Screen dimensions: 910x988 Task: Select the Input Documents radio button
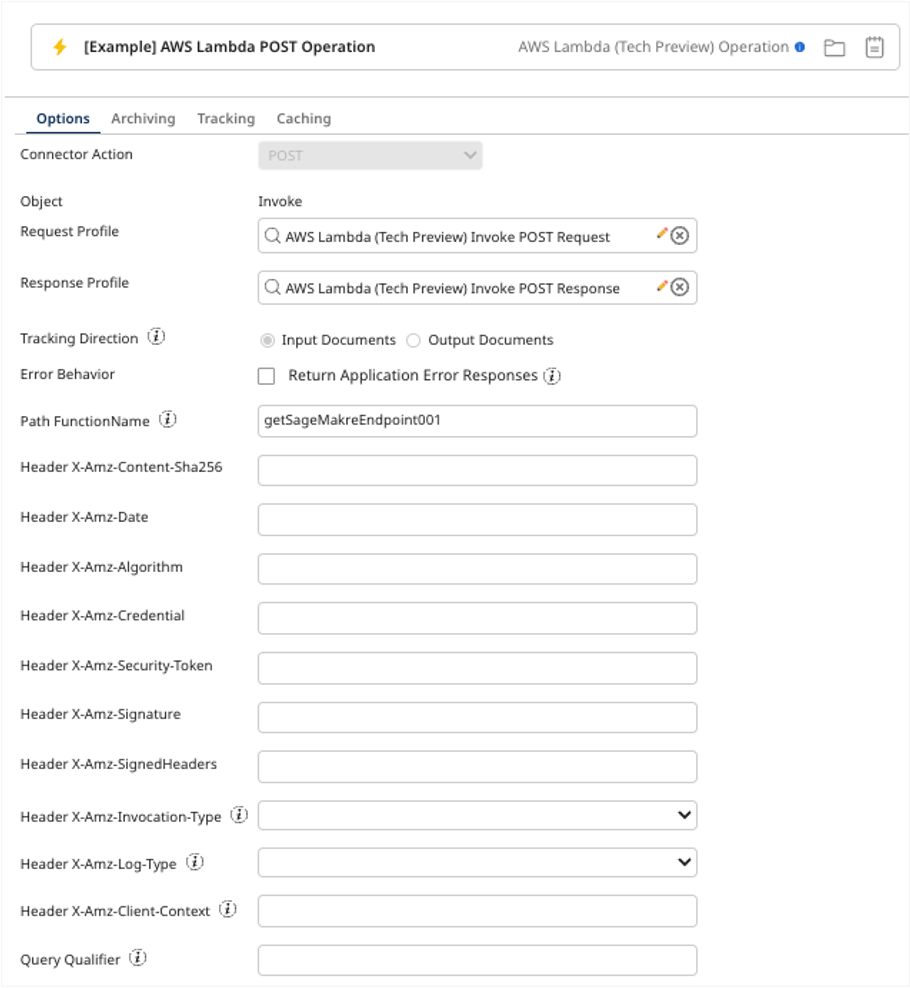[x=266, y=340]
